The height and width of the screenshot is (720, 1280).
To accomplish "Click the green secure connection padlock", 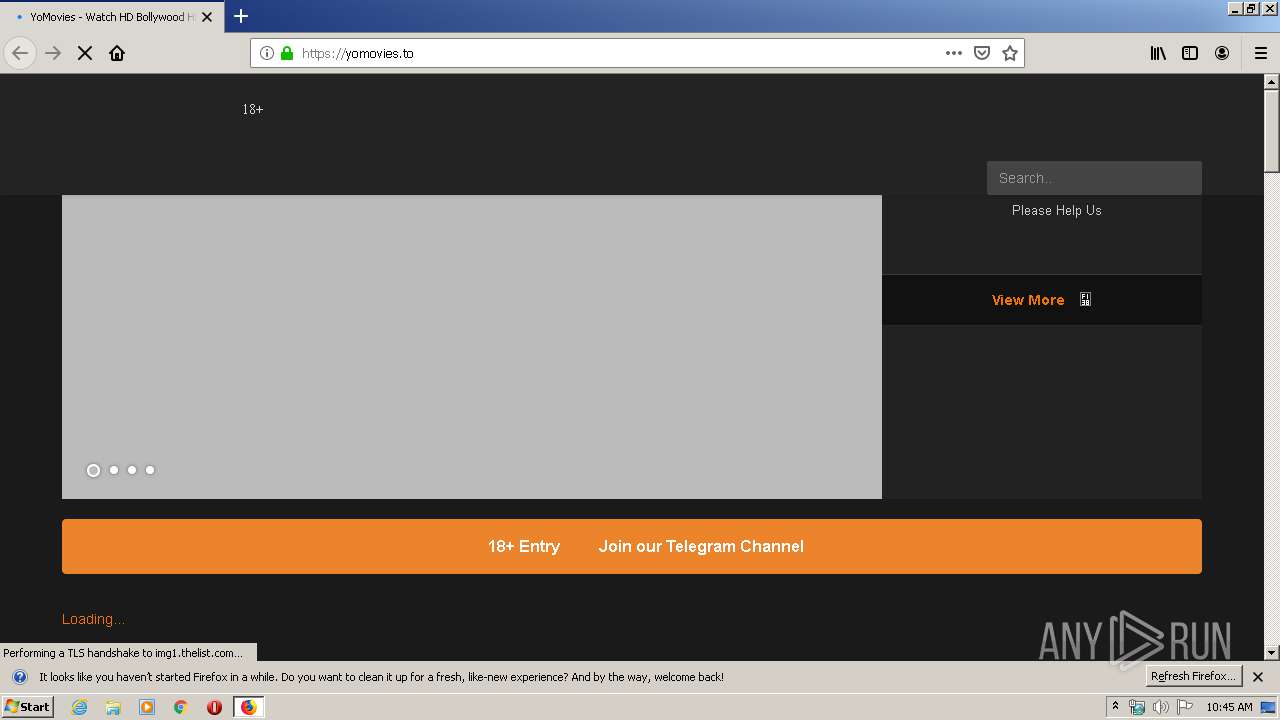I will tap(287, 53).
